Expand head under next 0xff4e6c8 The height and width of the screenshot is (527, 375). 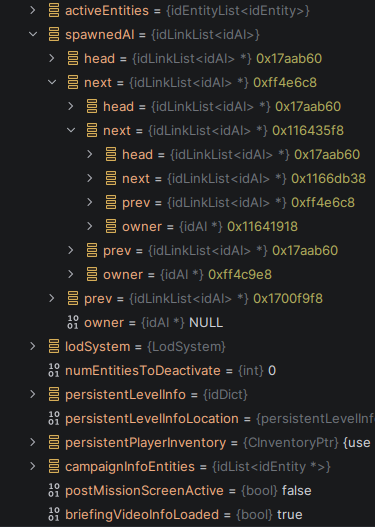coord(71,107)
